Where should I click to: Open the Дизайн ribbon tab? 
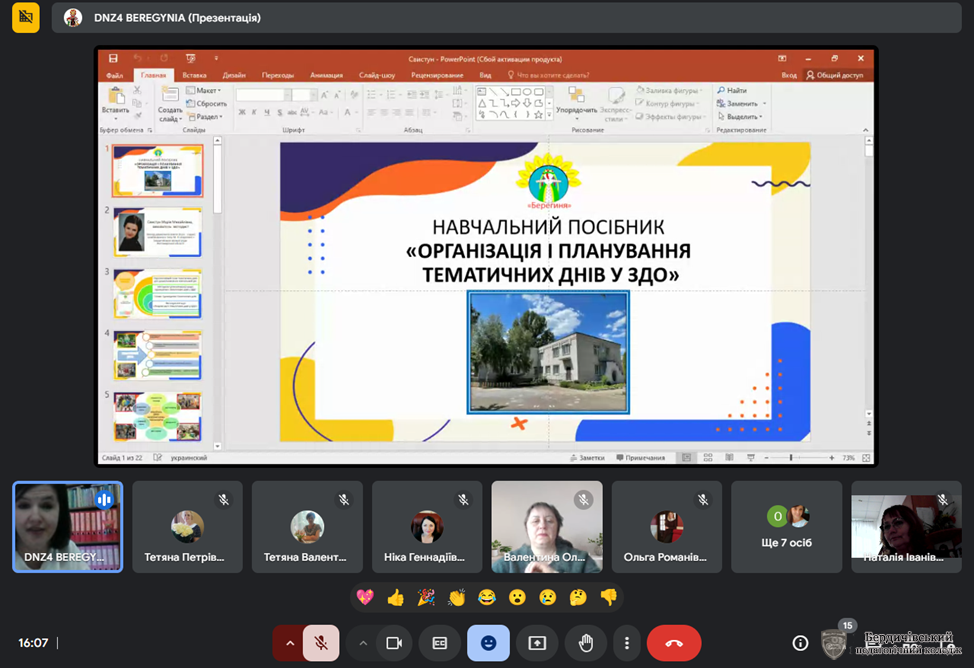[234, 75]
